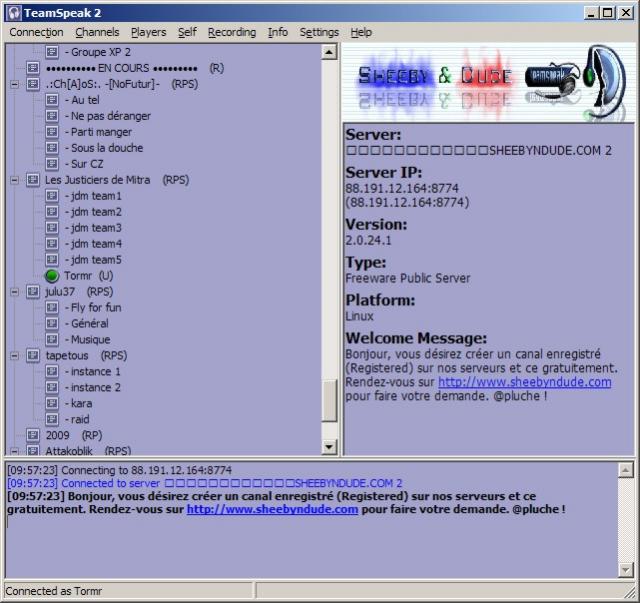Screen dimensions: 640x603
Task: Open the Self menu
Action: tap(187, 32)
